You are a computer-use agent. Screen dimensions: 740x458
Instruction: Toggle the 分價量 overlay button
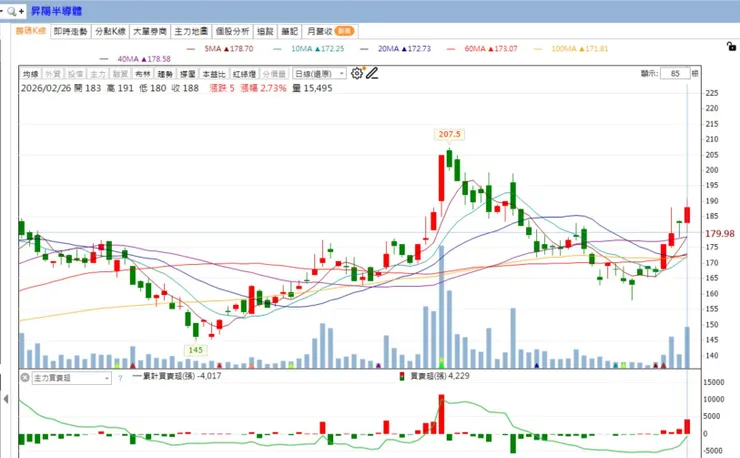point(274,74)
